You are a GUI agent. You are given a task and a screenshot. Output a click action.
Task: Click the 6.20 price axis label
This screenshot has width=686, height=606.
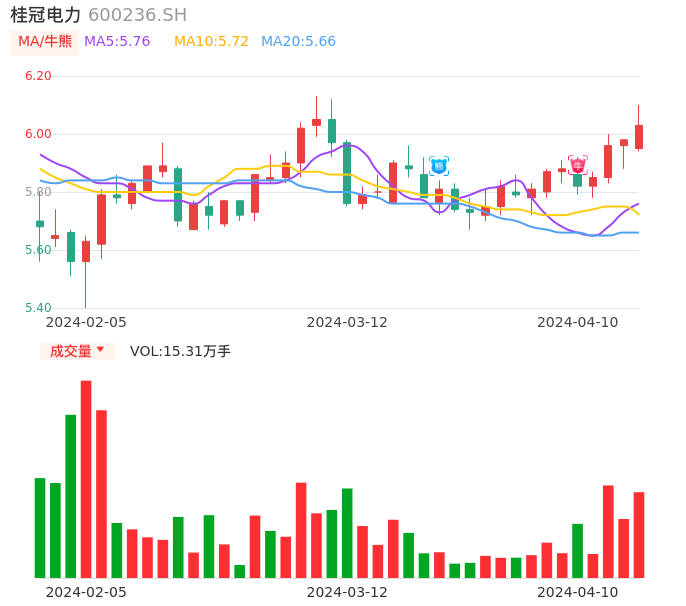coord(38,76)
